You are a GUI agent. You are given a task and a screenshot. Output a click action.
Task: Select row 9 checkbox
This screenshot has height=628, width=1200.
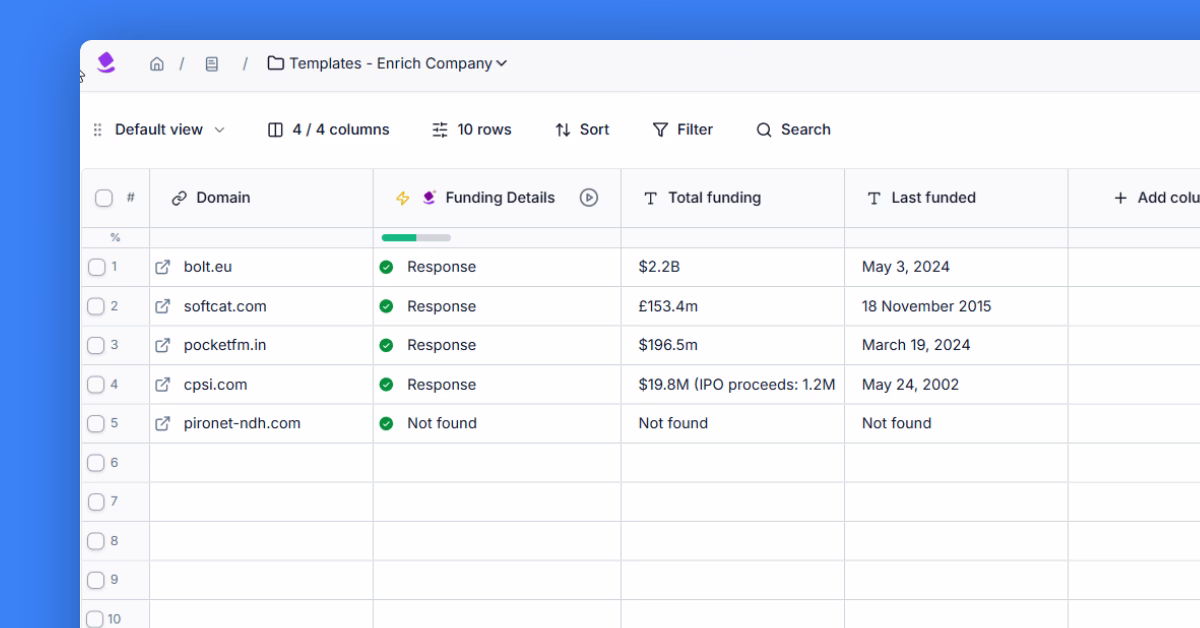pyautogui.click(x=96, y=580)
